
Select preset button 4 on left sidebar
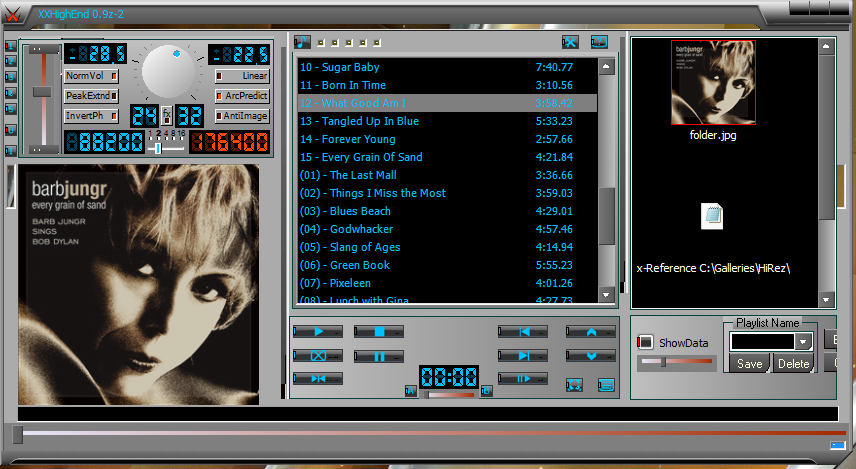click(10, 93)
